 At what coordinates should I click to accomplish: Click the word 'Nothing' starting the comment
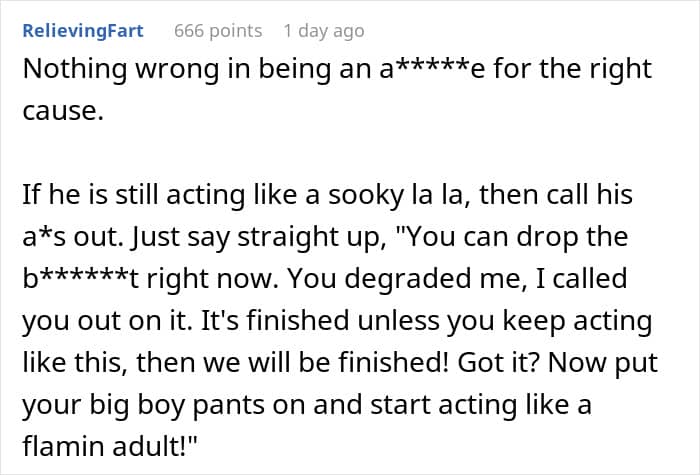coord(75,69)
